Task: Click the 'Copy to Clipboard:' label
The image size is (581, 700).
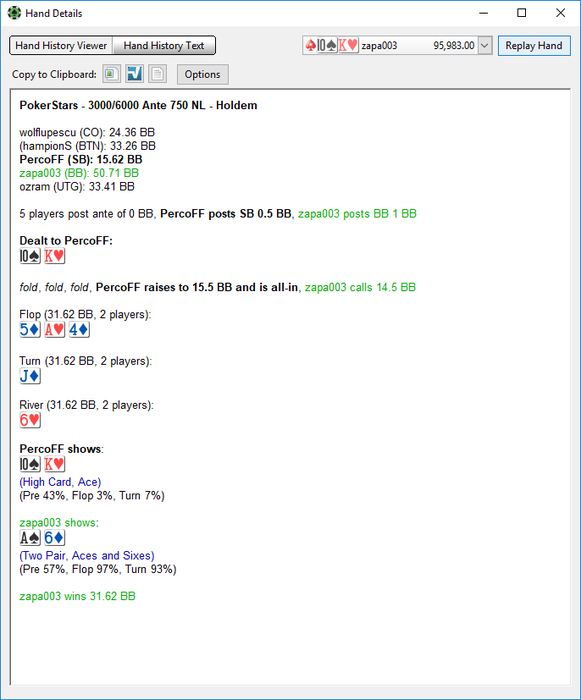Action: [x=54, y=75]
